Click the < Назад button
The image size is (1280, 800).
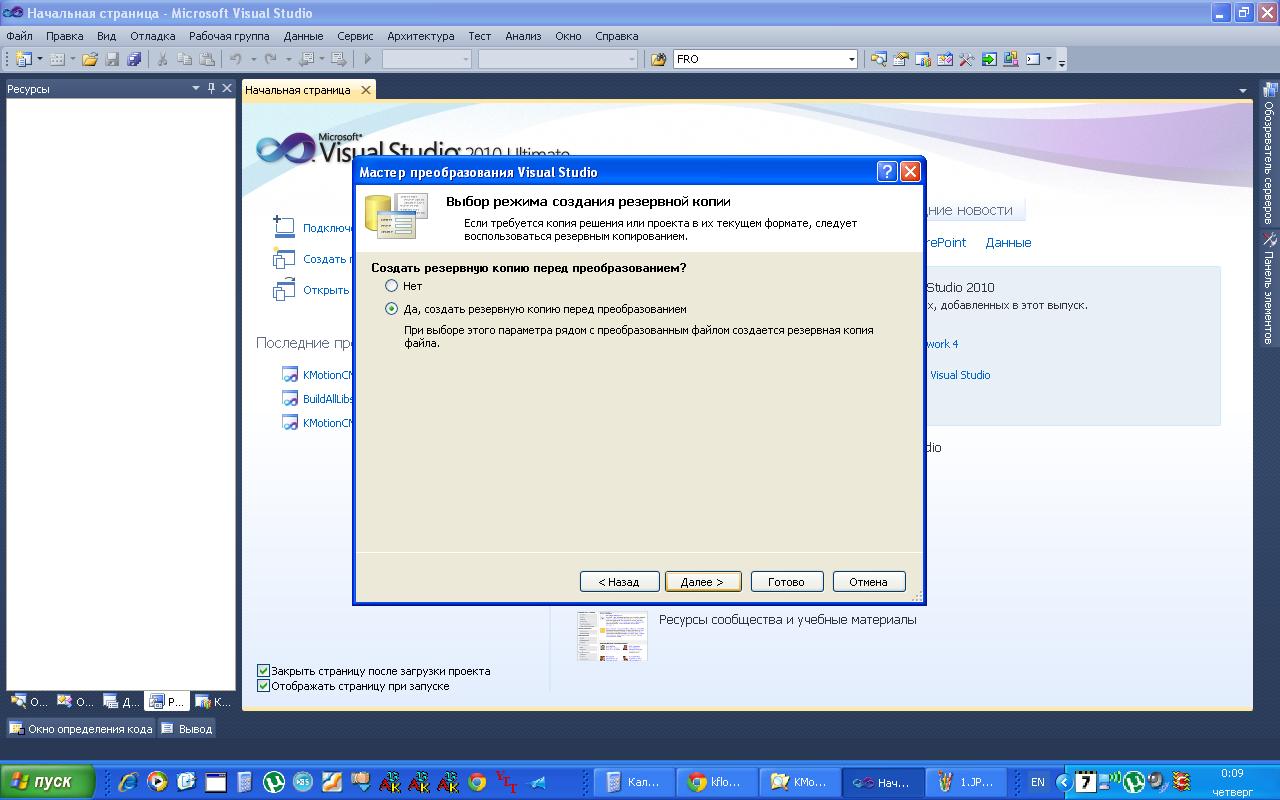tap(619, 582)
